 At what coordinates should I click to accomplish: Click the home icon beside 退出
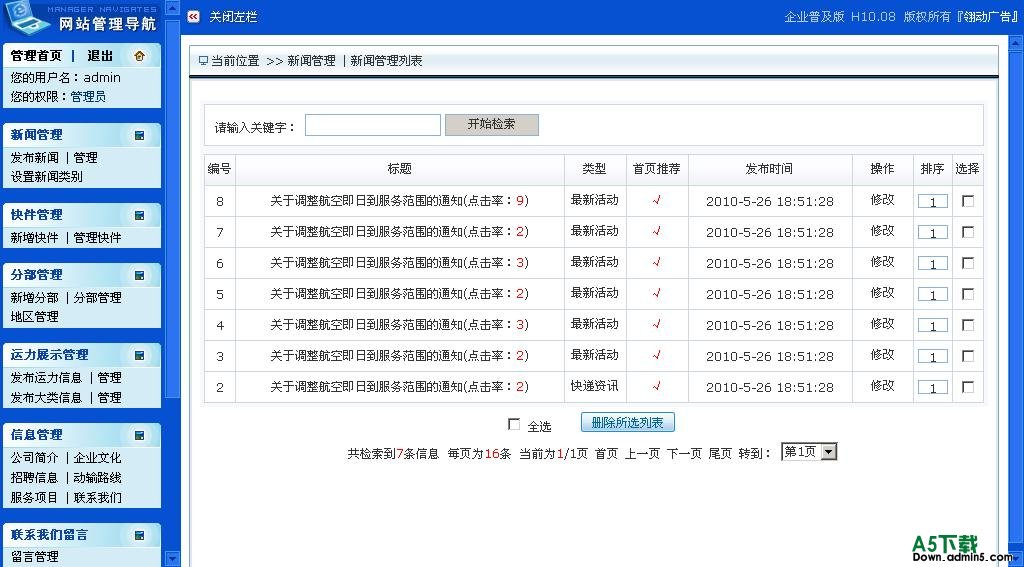pos(139,56)
